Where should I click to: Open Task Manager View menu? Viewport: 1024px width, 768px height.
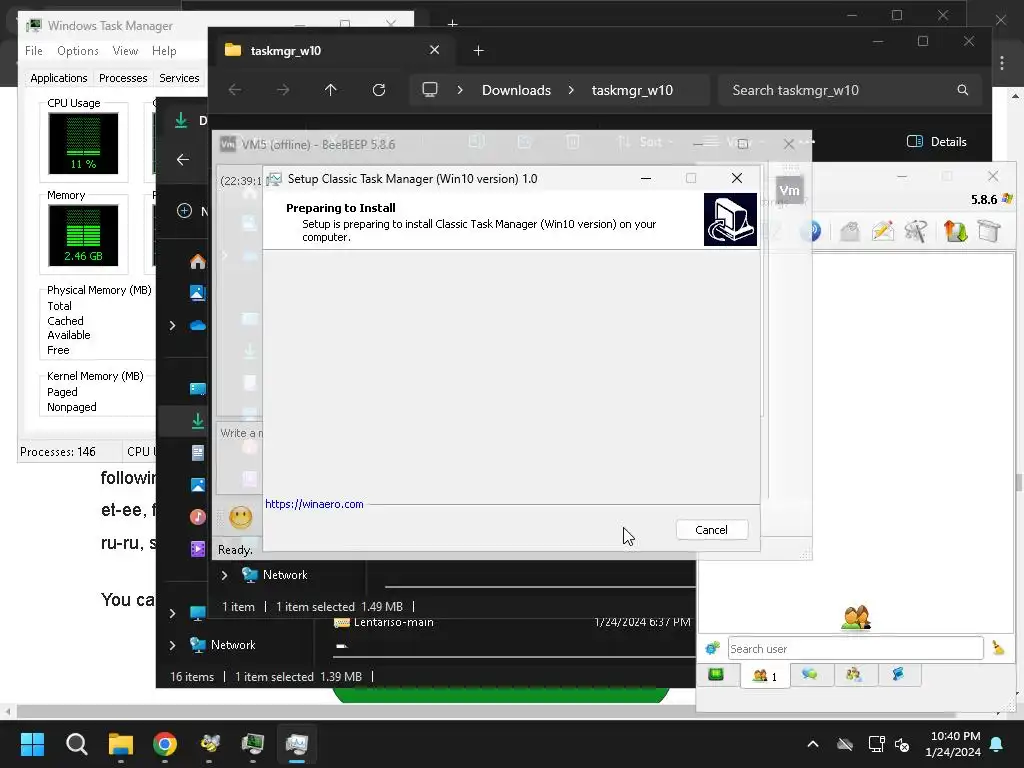[125, 50]
